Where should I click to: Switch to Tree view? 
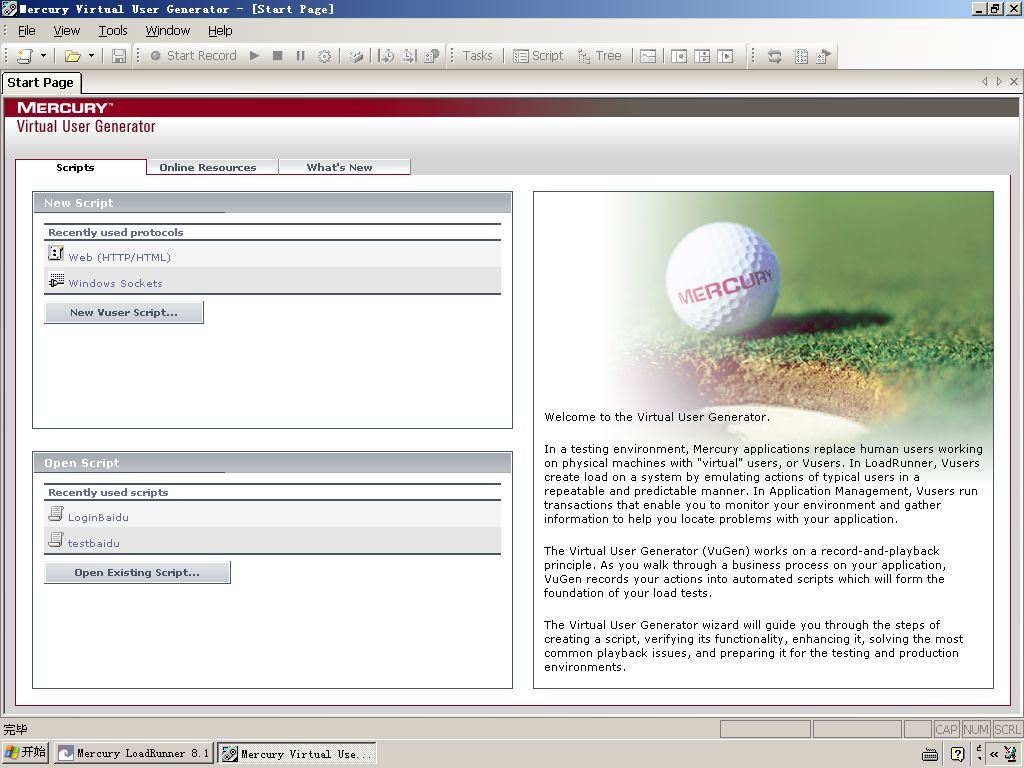pyautogui.click(x=600, y=56)
